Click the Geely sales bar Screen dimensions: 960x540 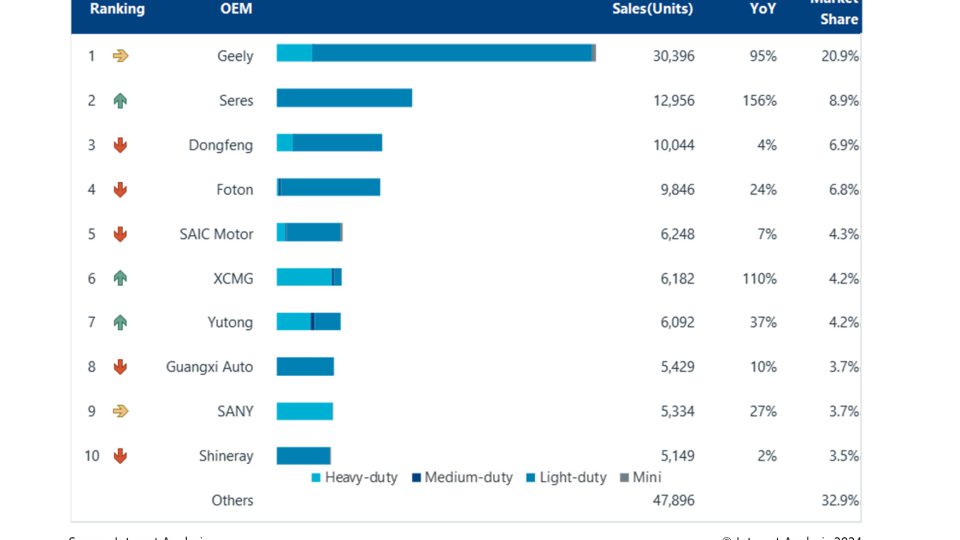coord(436,53)
